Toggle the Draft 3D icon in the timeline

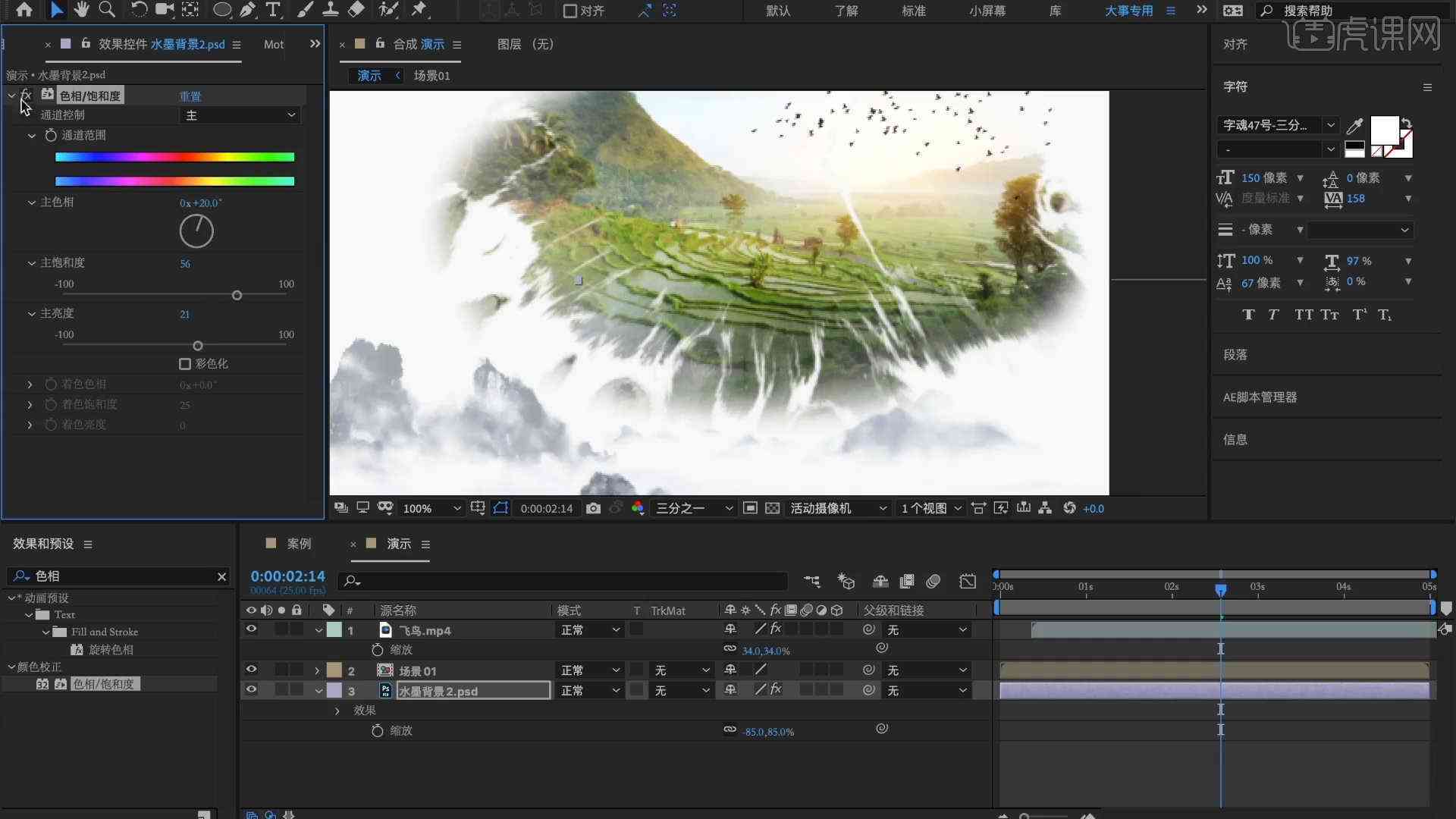(x=846, y=581)
